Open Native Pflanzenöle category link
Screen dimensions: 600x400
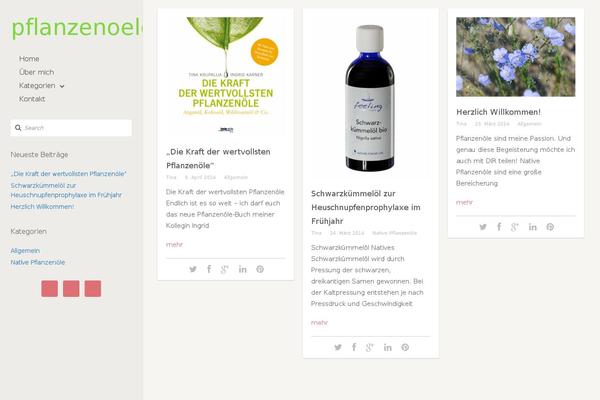click(x=38, y=262)
